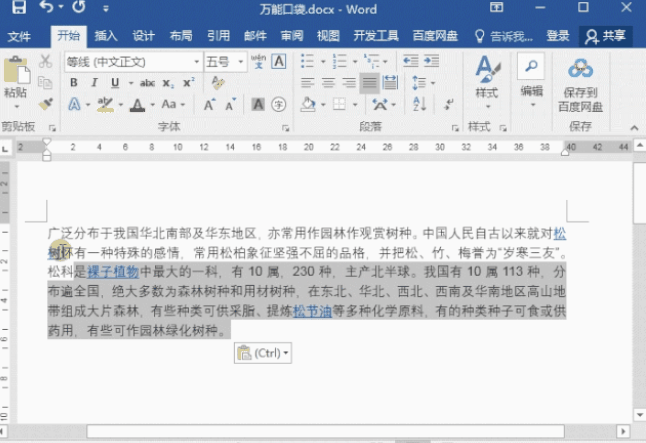The image size is (646, 443).
Task: Increase font size with larger A
Action: pos(209,105)
